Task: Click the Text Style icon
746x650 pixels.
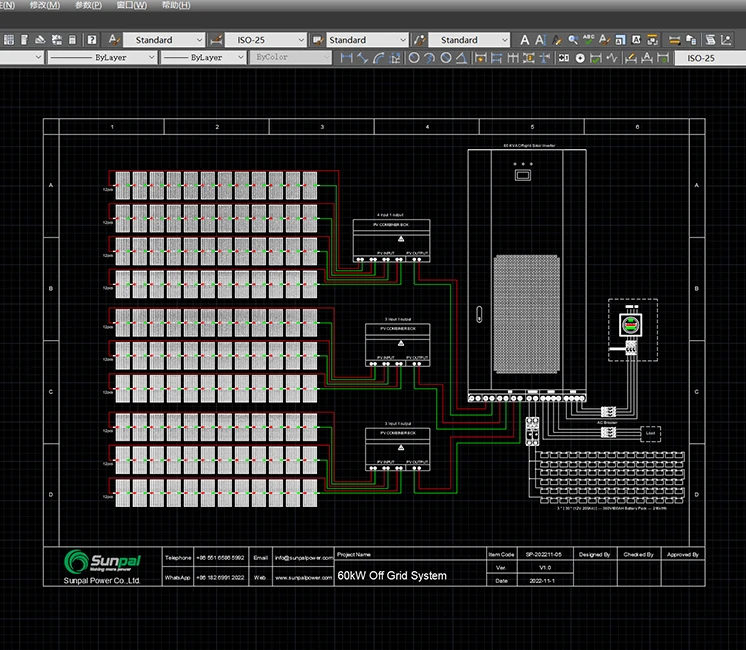Action: click(113, 39)
